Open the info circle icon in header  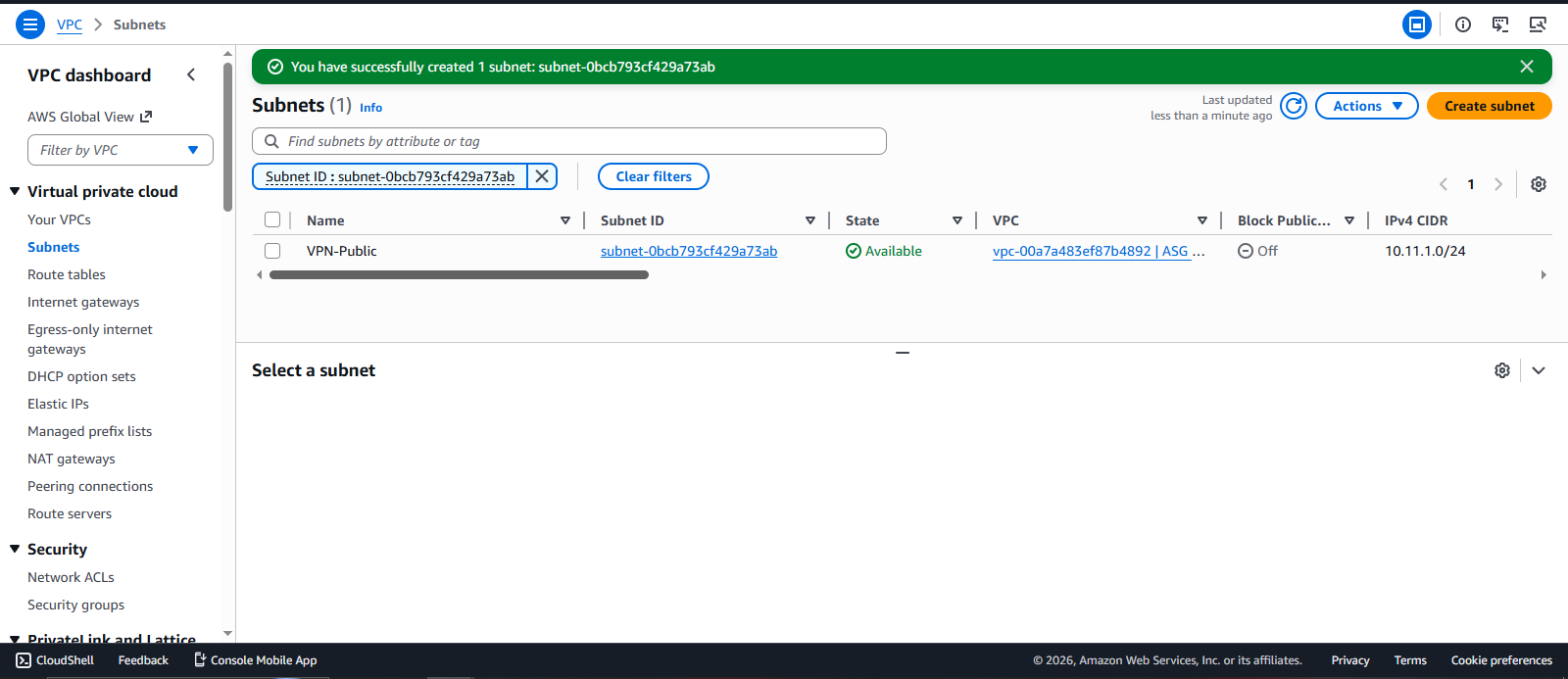click(x=1463, y=24)
